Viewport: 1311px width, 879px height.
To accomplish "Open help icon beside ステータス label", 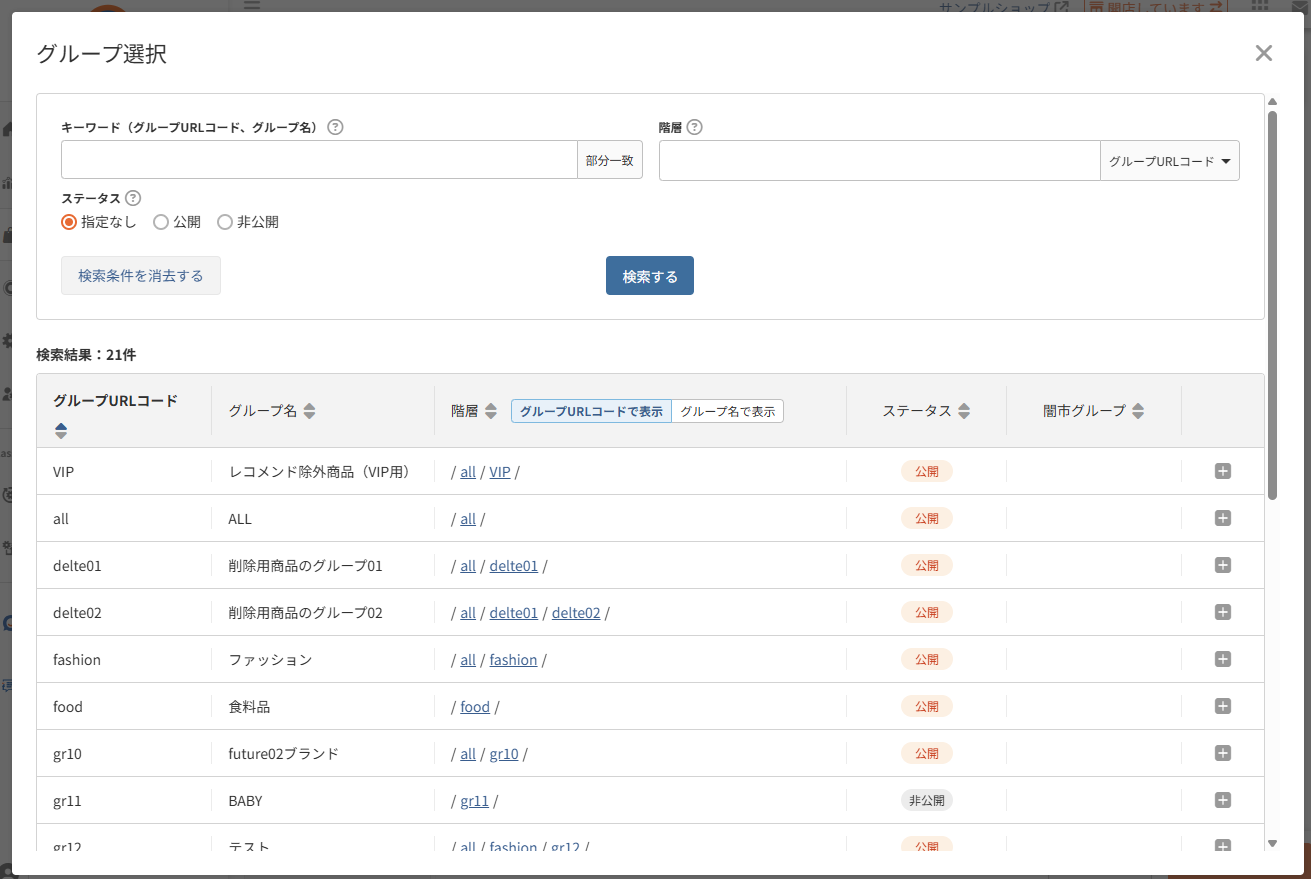I will click(x=132, y=198).
